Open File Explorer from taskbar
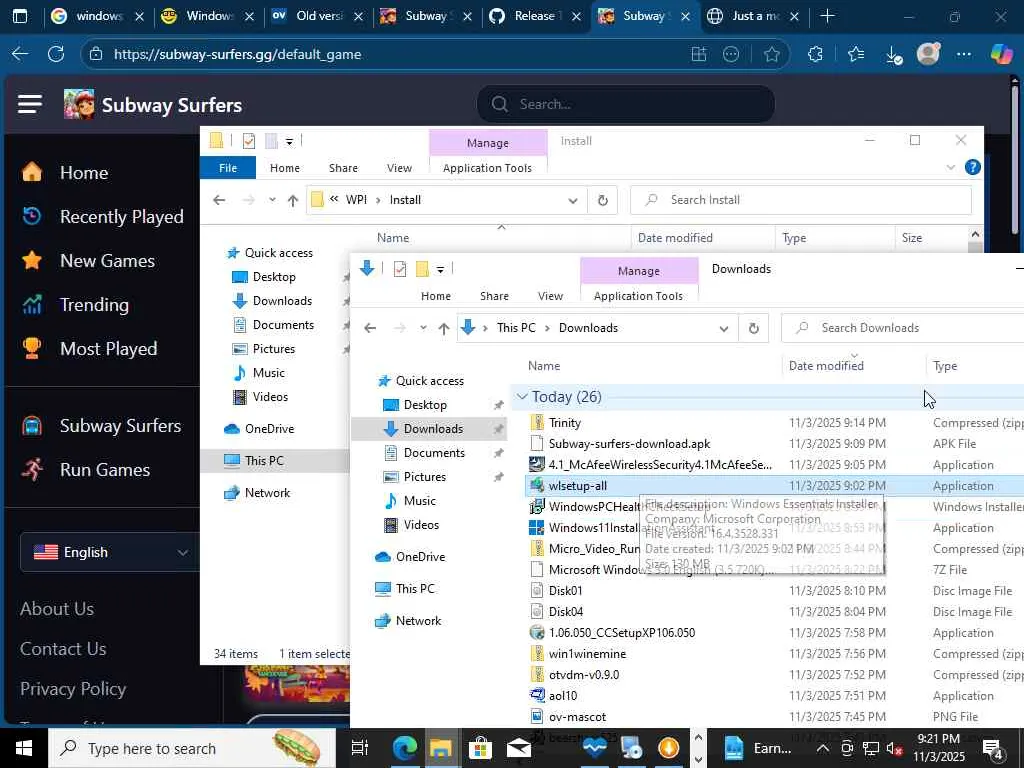The height and width of the screenshot is (768, 1024). [x=441, y=748]
